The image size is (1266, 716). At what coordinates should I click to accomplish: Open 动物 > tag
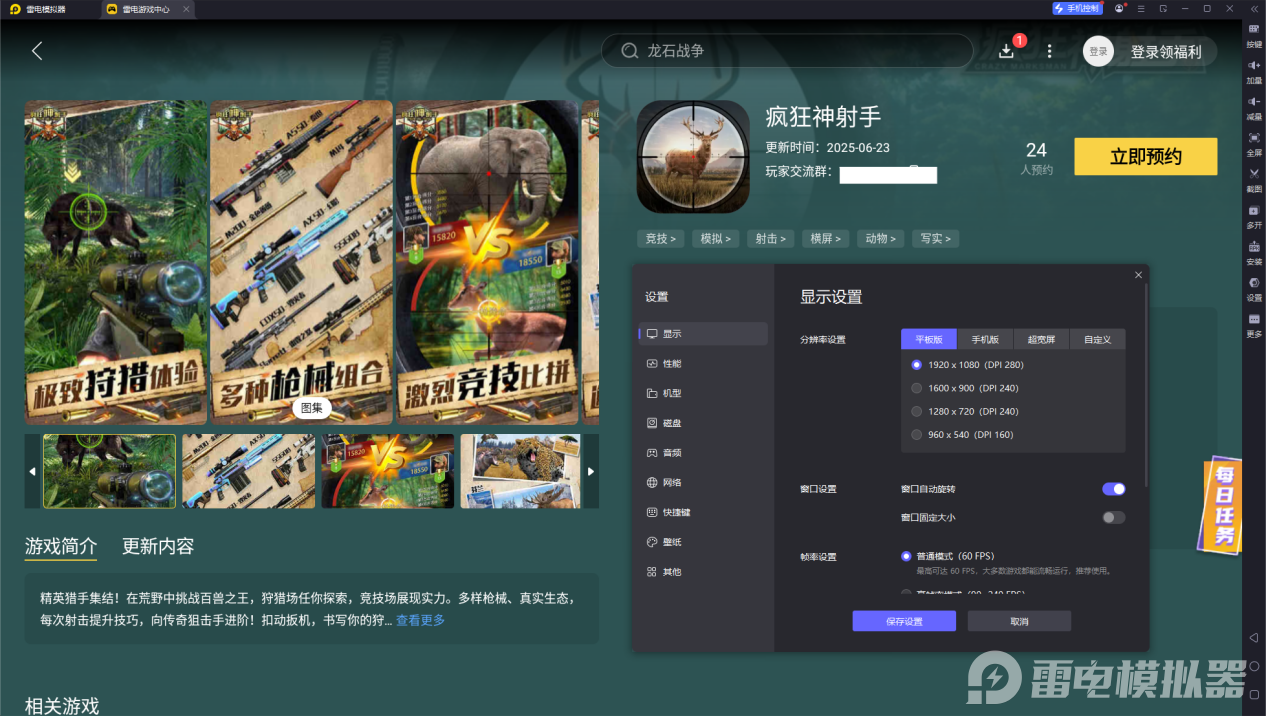click(880, 239)
